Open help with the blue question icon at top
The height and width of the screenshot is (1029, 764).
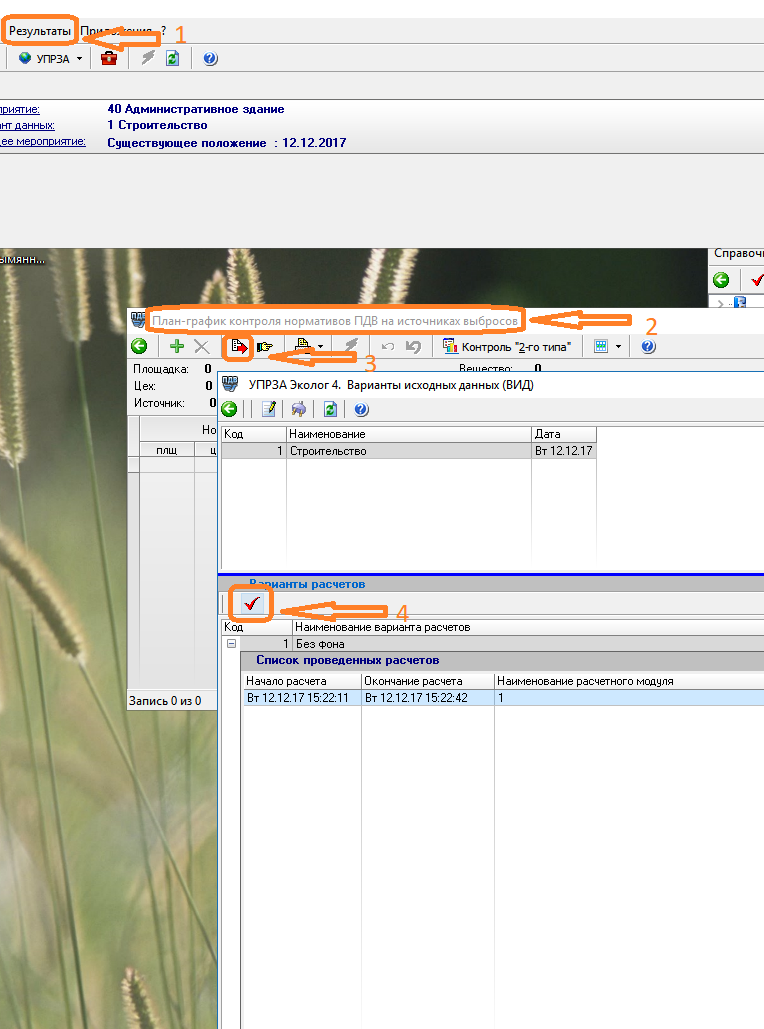coord(210,59)
